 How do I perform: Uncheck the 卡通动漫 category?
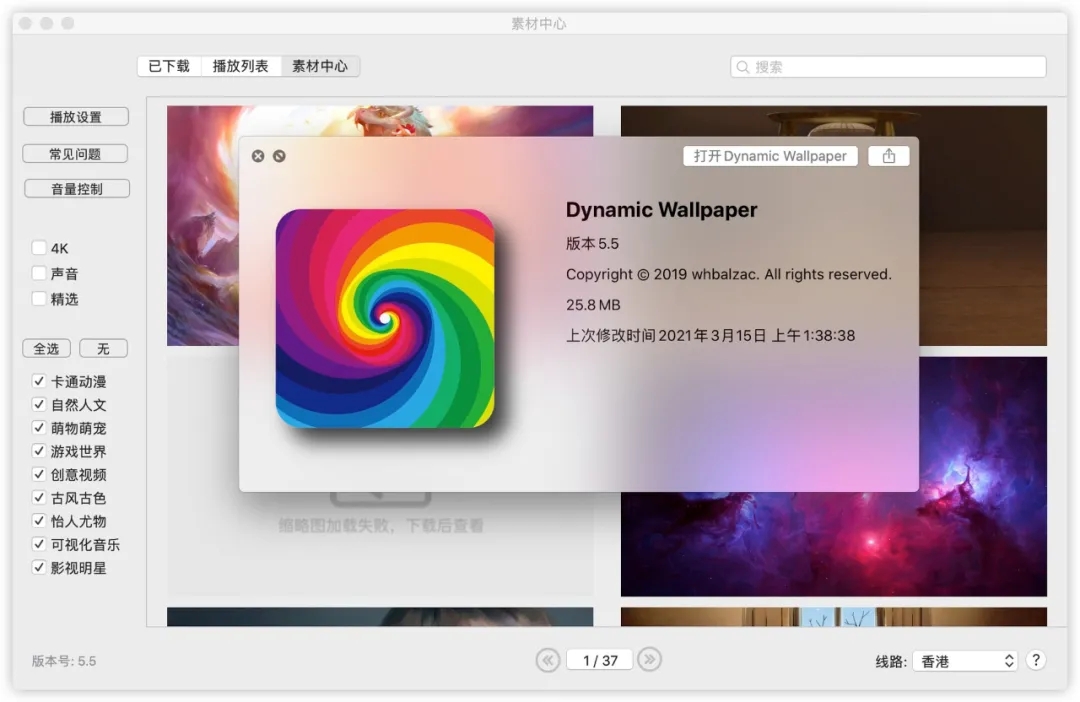(x=39, y=381)
